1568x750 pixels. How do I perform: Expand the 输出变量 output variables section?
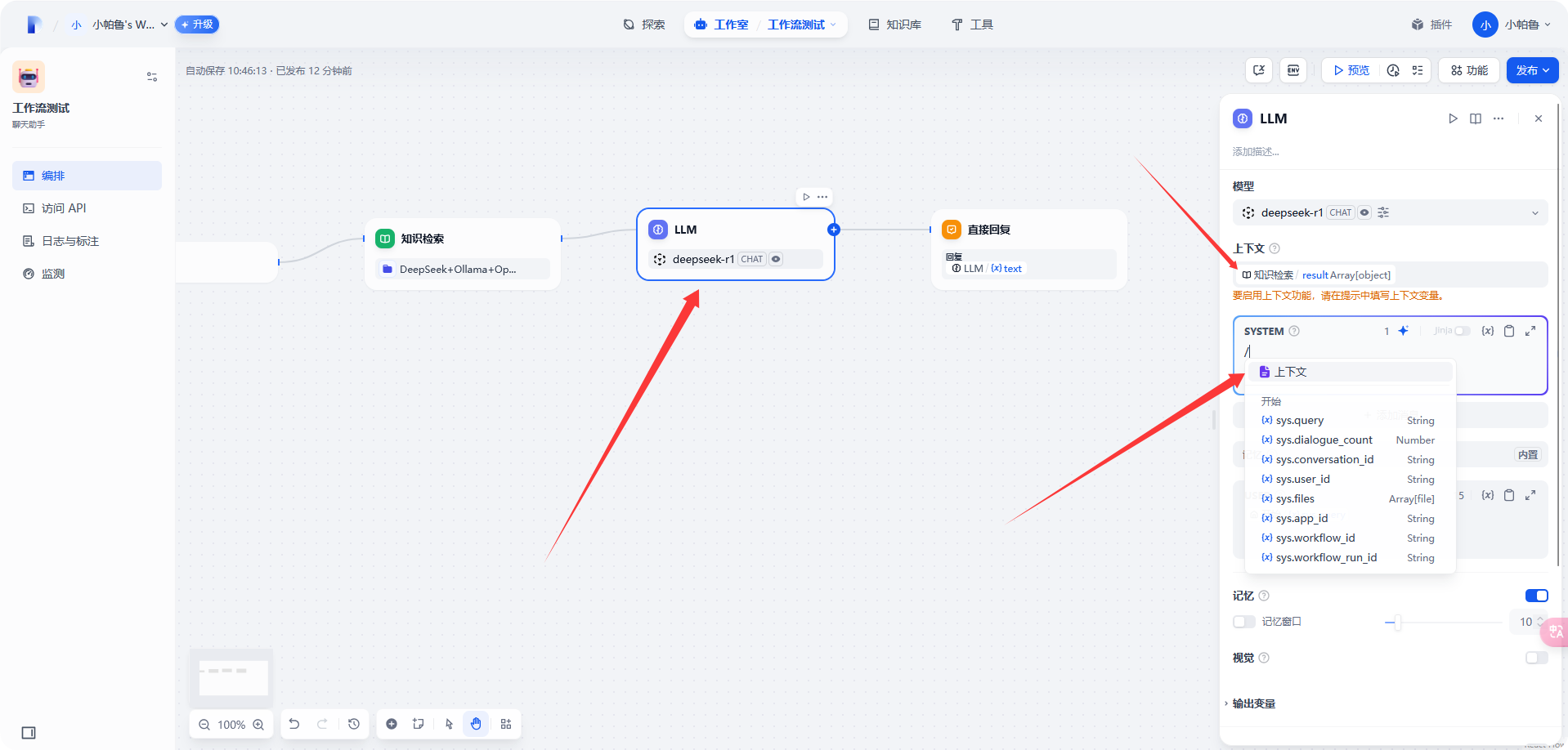1253,703
